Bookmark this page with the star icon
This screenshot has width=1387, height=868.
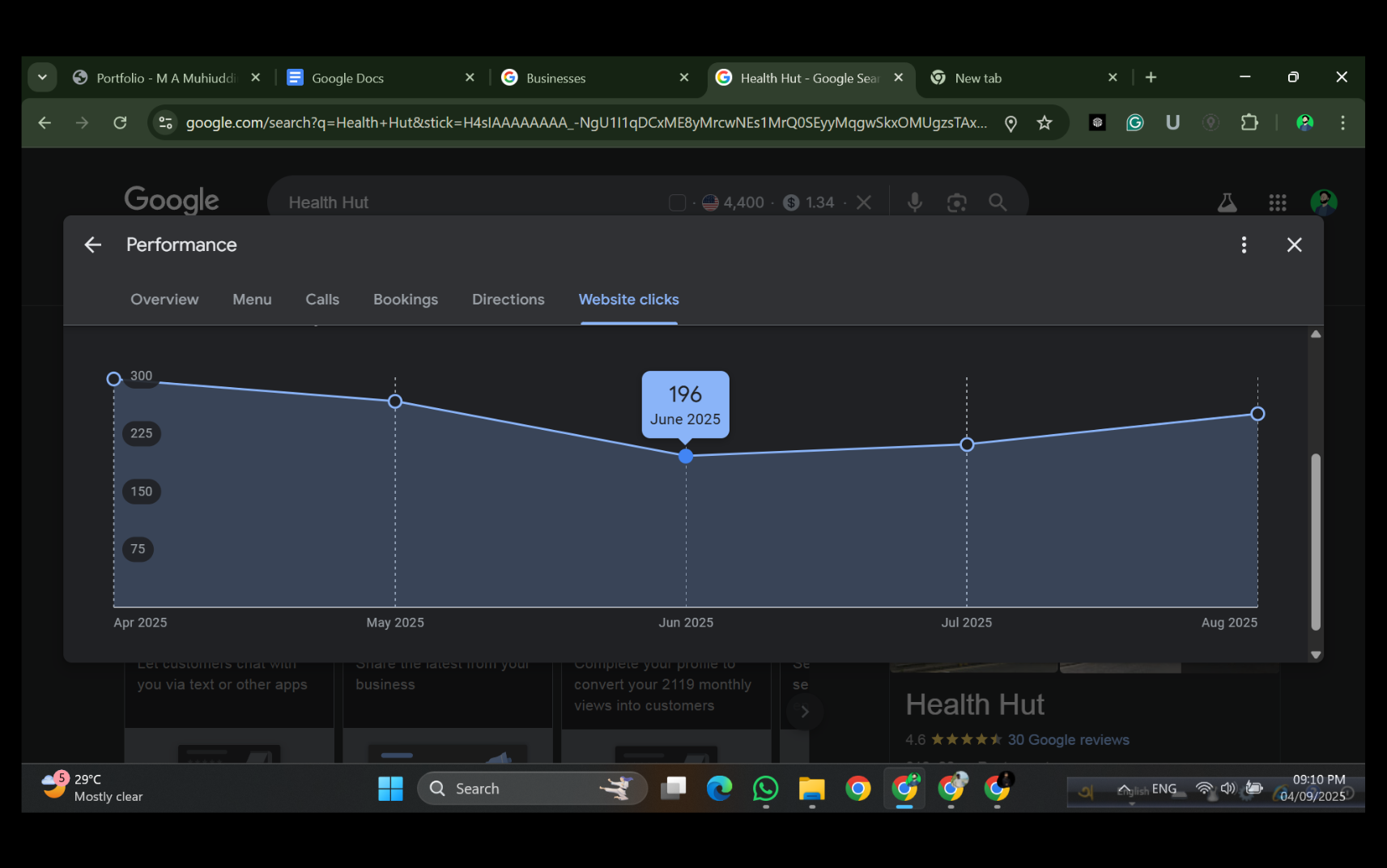tap(1045, 123)
